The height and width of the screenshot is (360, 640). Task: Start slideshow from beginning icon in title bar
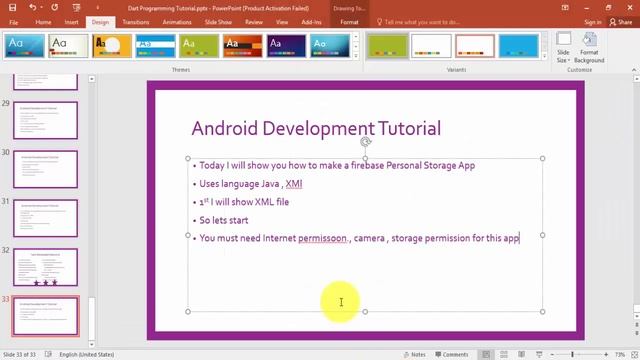tap(76, 8)
